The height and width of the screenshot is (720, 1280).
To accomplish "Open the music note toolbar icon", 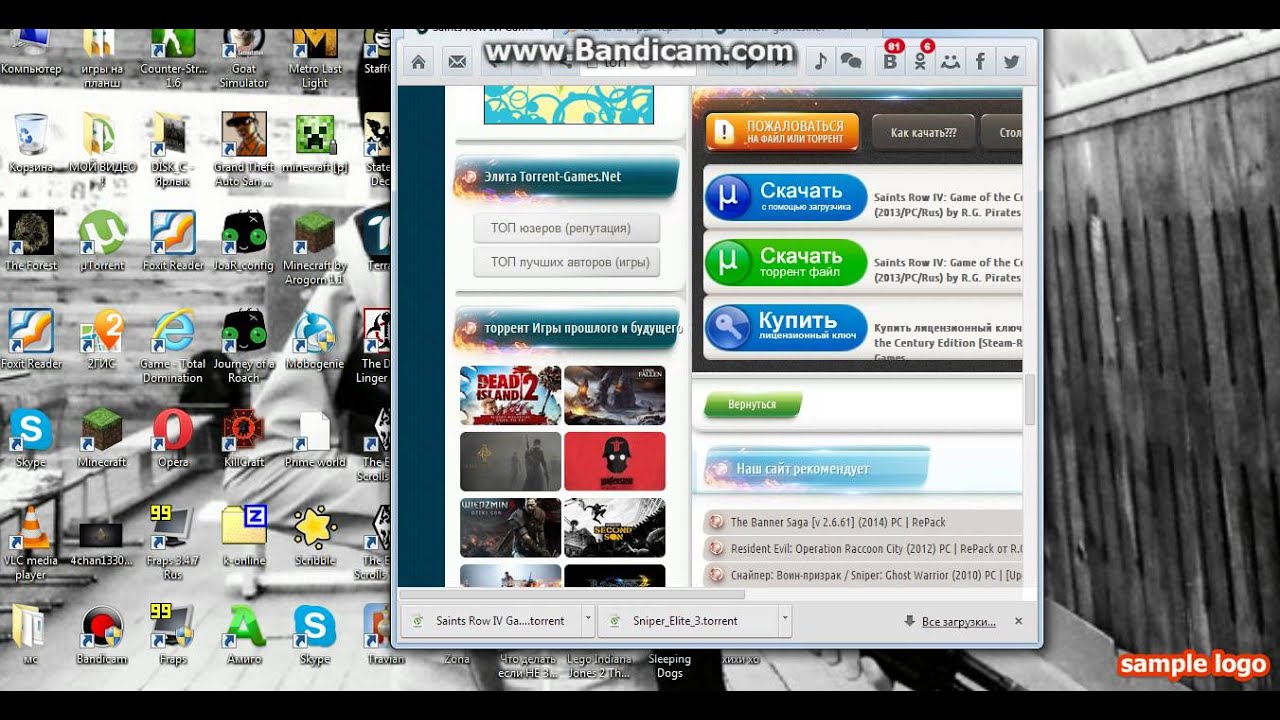I will [820, 62].
